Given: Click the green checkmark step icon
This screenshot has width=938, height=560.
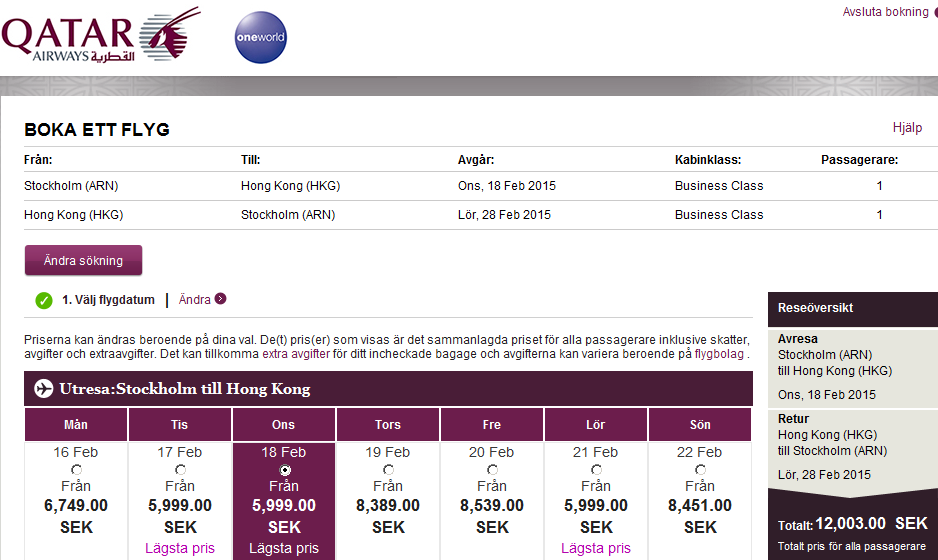Looking at the screenshot, I should click(x=43, y=300).
